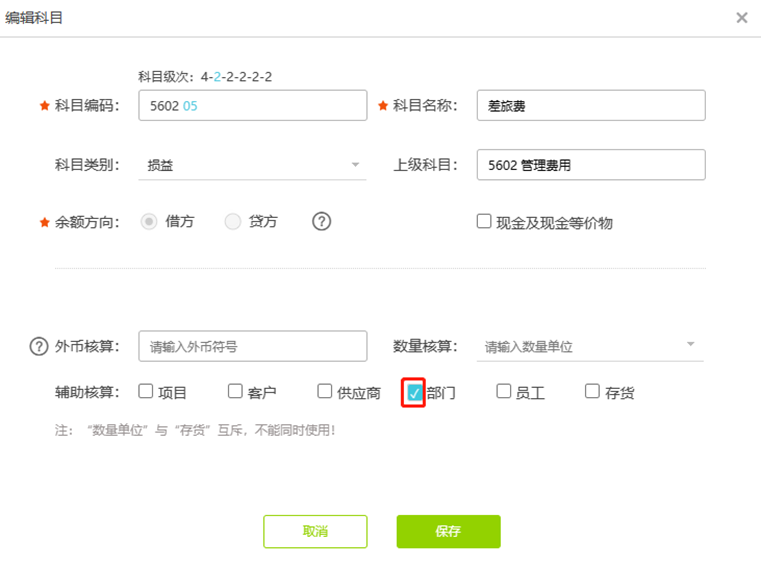Check the 存货 checkbox
Screen dimensions: 761x565
pyautogui.click(x=593, y=392)
